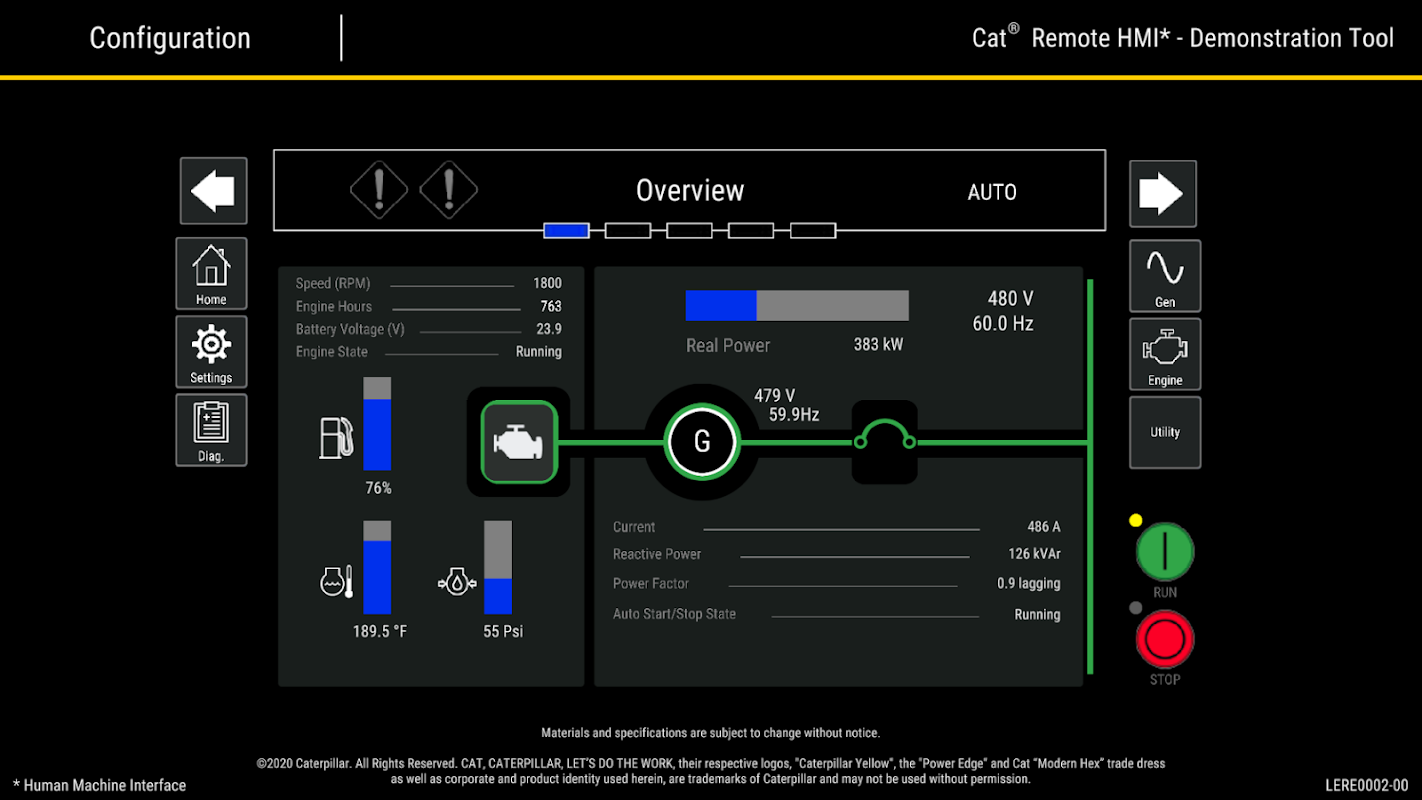Select the fourth page indicator
This screenshot has width=1422, height=800.
click(x=751, y=231)
